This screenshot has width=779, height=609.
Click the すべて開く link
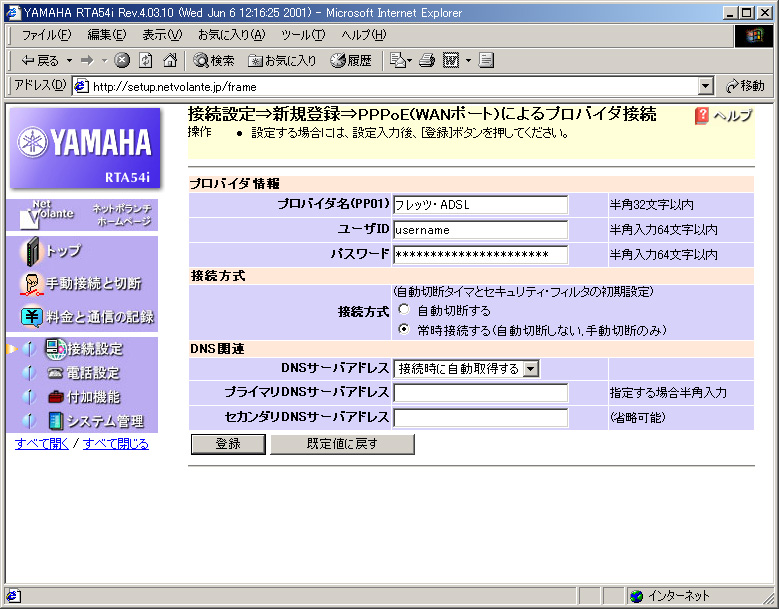pyautogui.click(x=41, y=443)
